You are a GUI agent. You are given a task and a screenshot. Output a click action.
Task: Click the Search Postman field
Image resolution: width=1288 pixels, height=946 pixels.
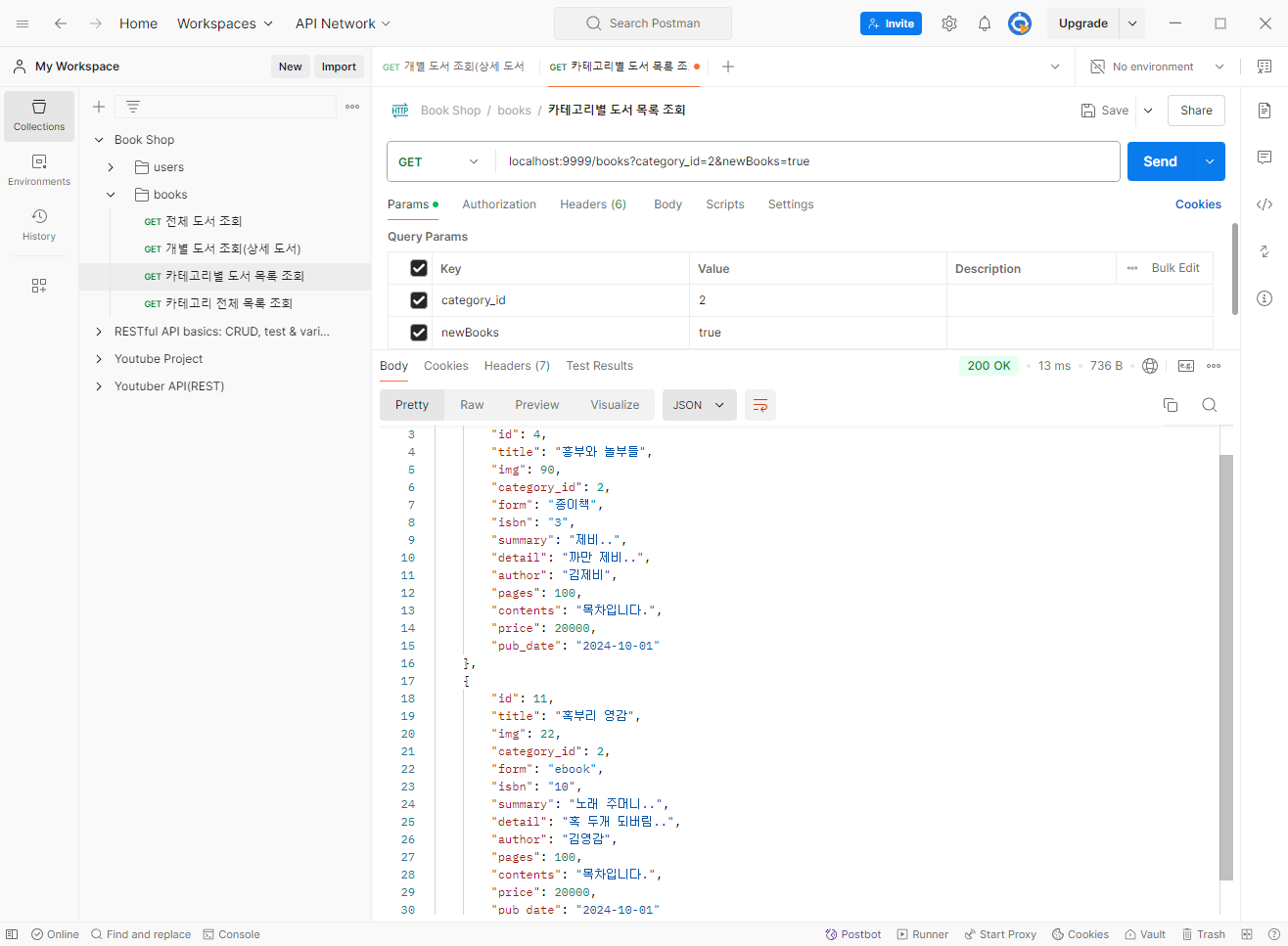click(x=643, y=23)
